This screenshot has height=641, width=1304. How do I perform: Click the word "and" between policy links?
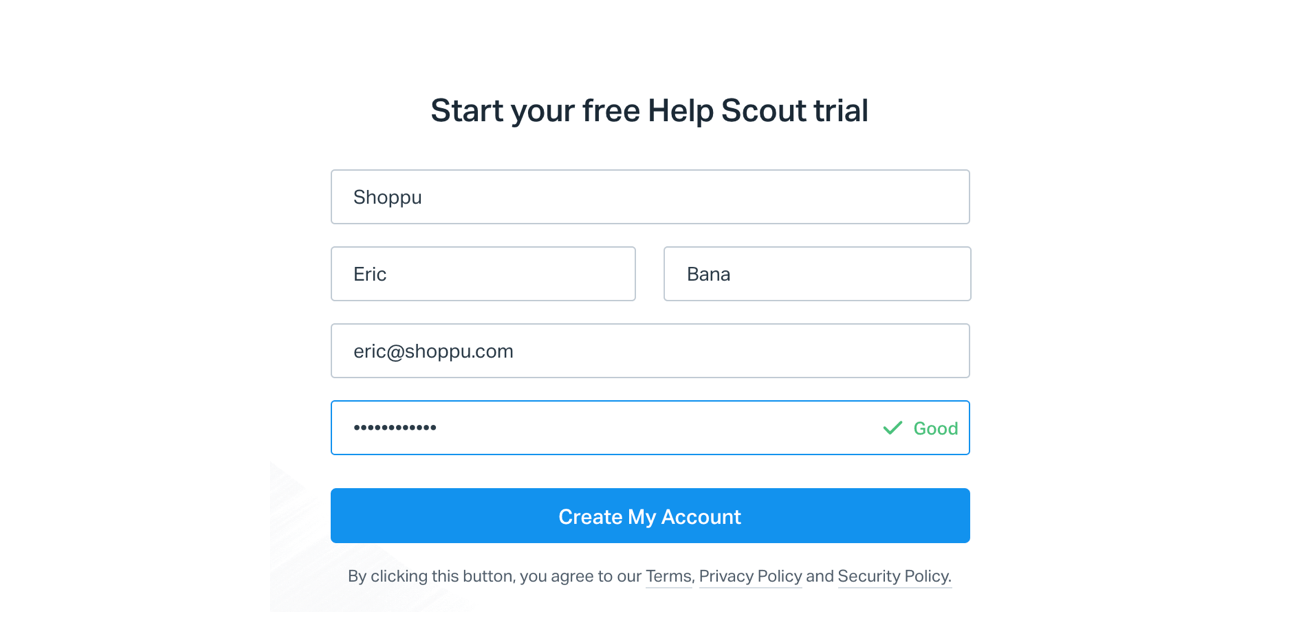tap(820, 576)
